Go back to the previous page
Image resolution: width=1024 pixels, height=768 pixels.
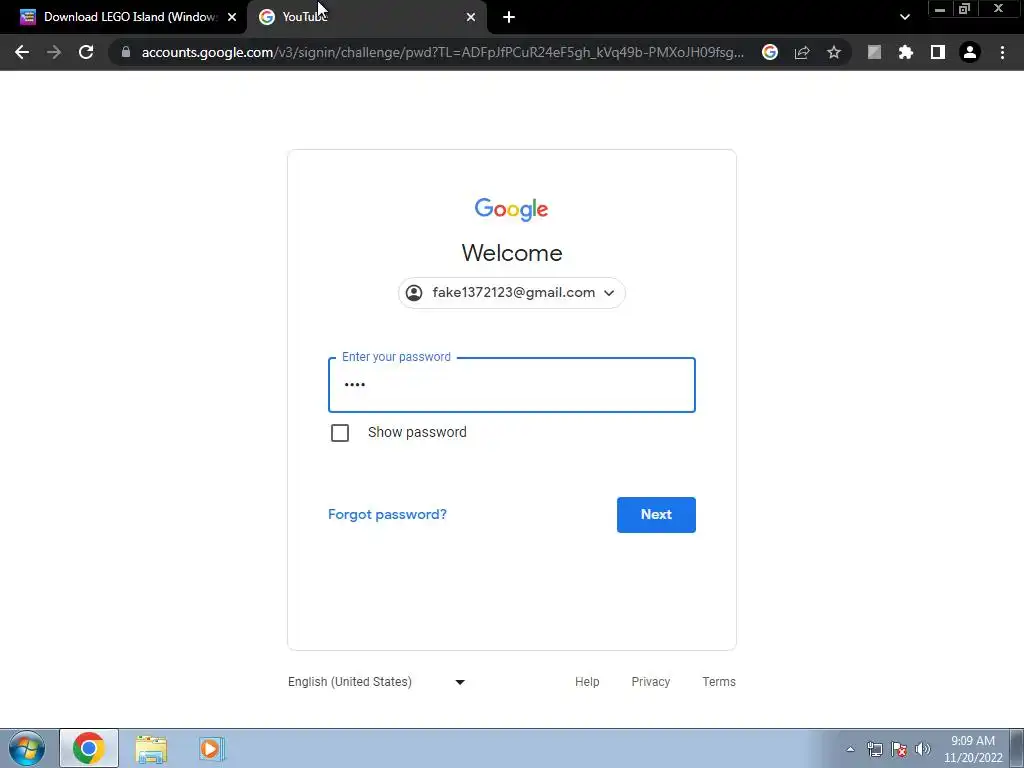(22, 52)
